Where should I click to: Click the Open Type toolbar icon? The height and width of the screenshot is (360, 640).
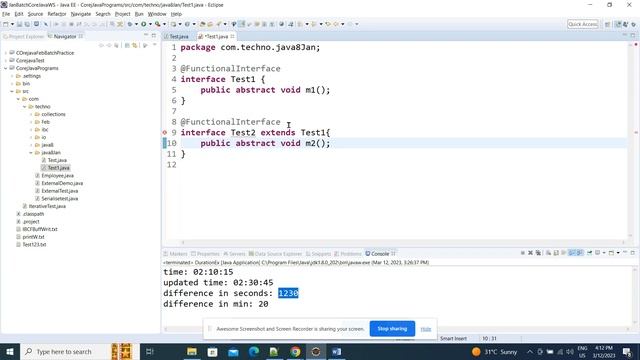click(x=202, y=24)
